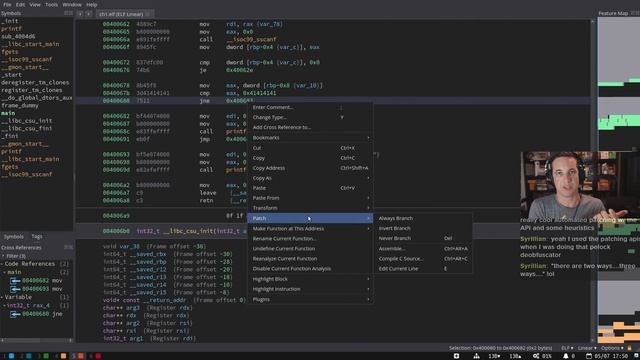Viewport: 640px width, 360px height.
Task: Open the Window menu
Action: 72,4
